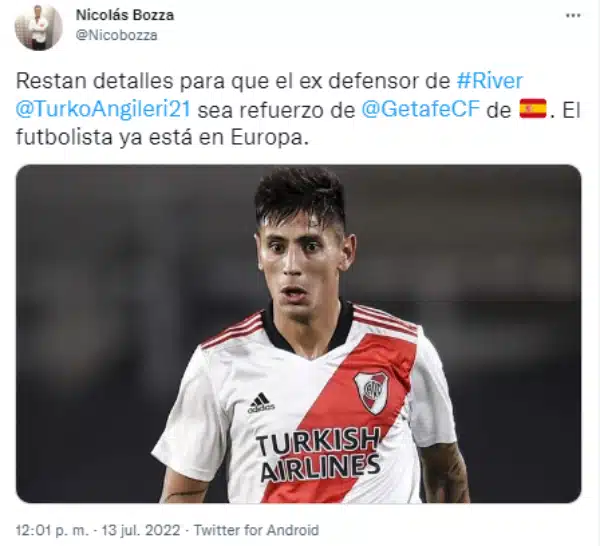The image size is (600, 546).
Task: Click the tattooed forearm in the photo
Action: click(444, 474)
